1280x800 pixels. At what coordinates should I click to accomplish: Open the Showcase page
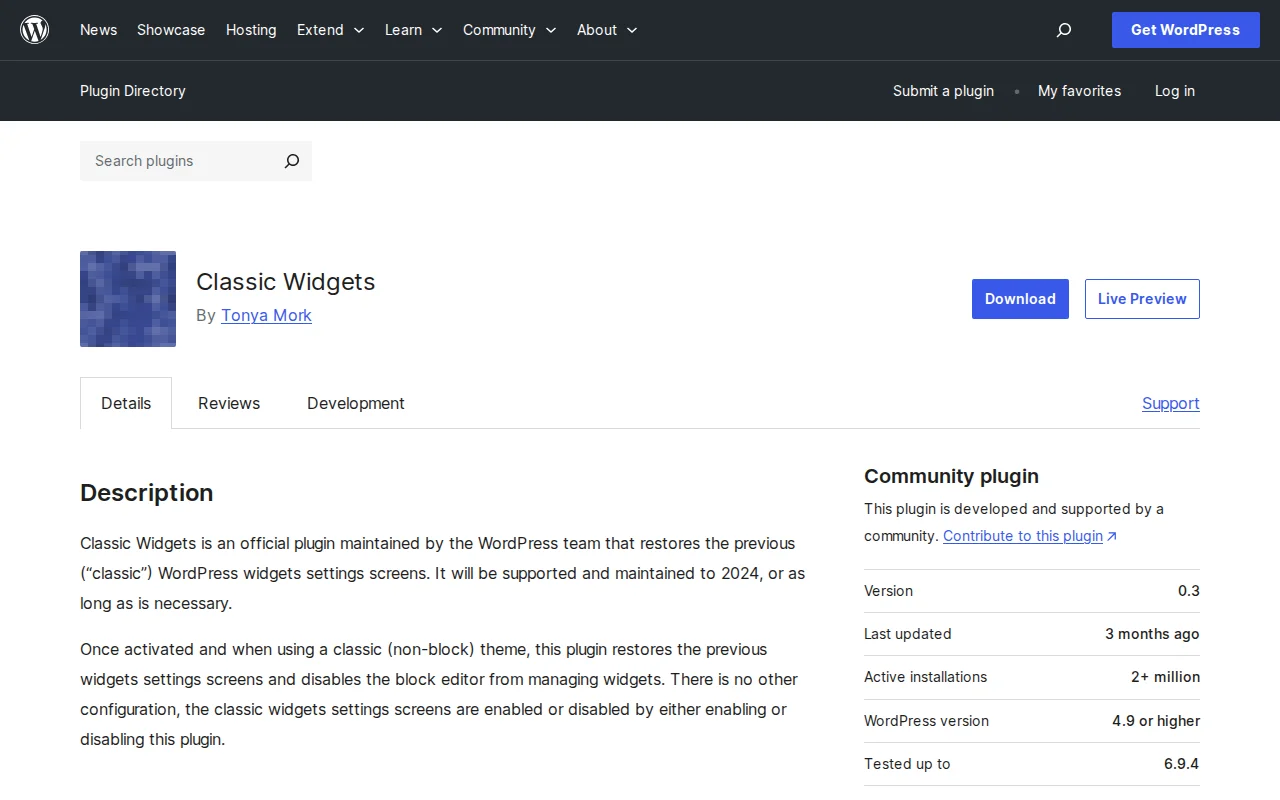tap(170, 30)
